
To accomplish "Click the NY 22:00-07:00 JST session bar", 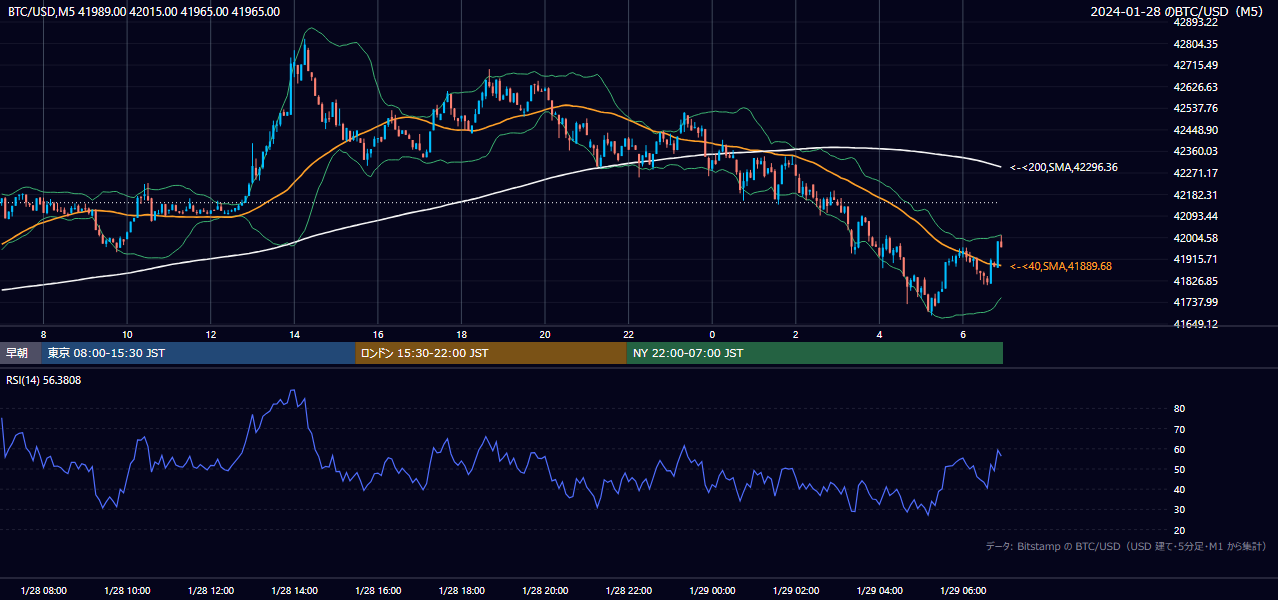I will click(815, 353).
